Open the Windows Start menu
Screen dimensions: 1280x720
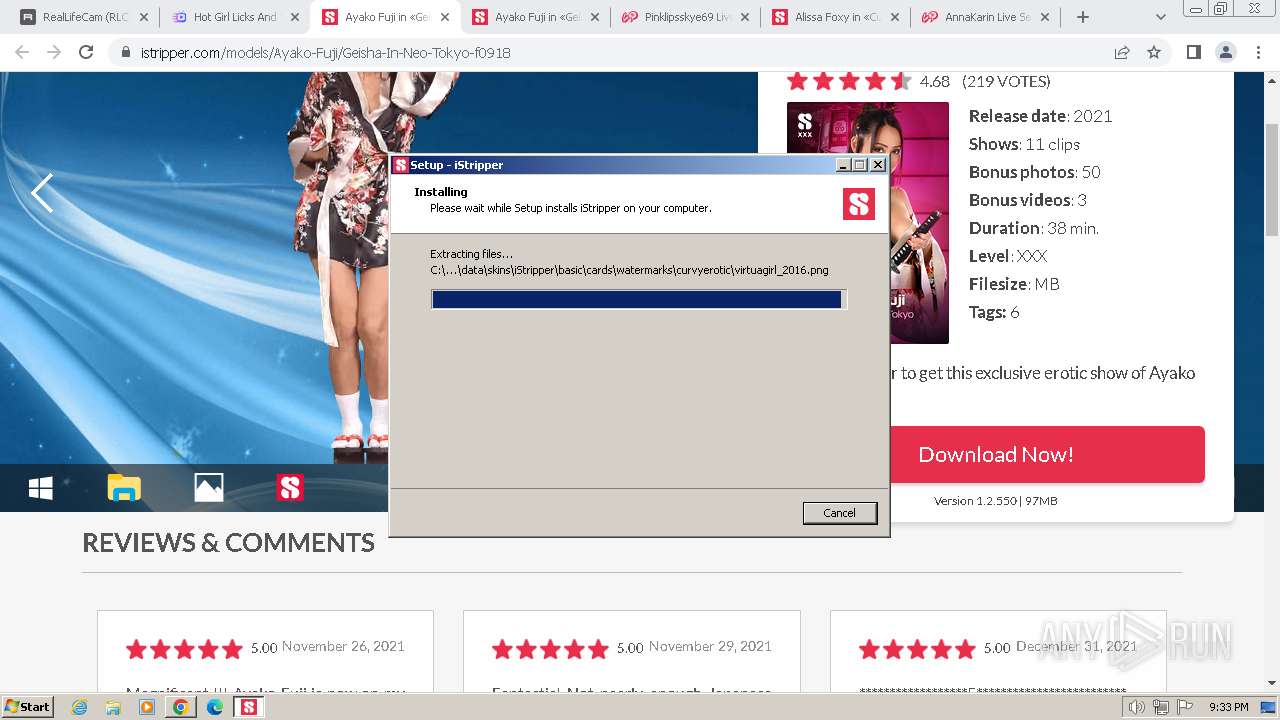click(28, 706)
